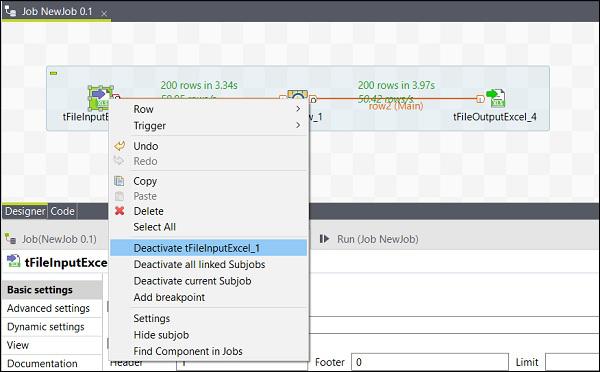Click the tFileOutputExcel_4 label
The image size is (600, 372).
pos(495,117)
